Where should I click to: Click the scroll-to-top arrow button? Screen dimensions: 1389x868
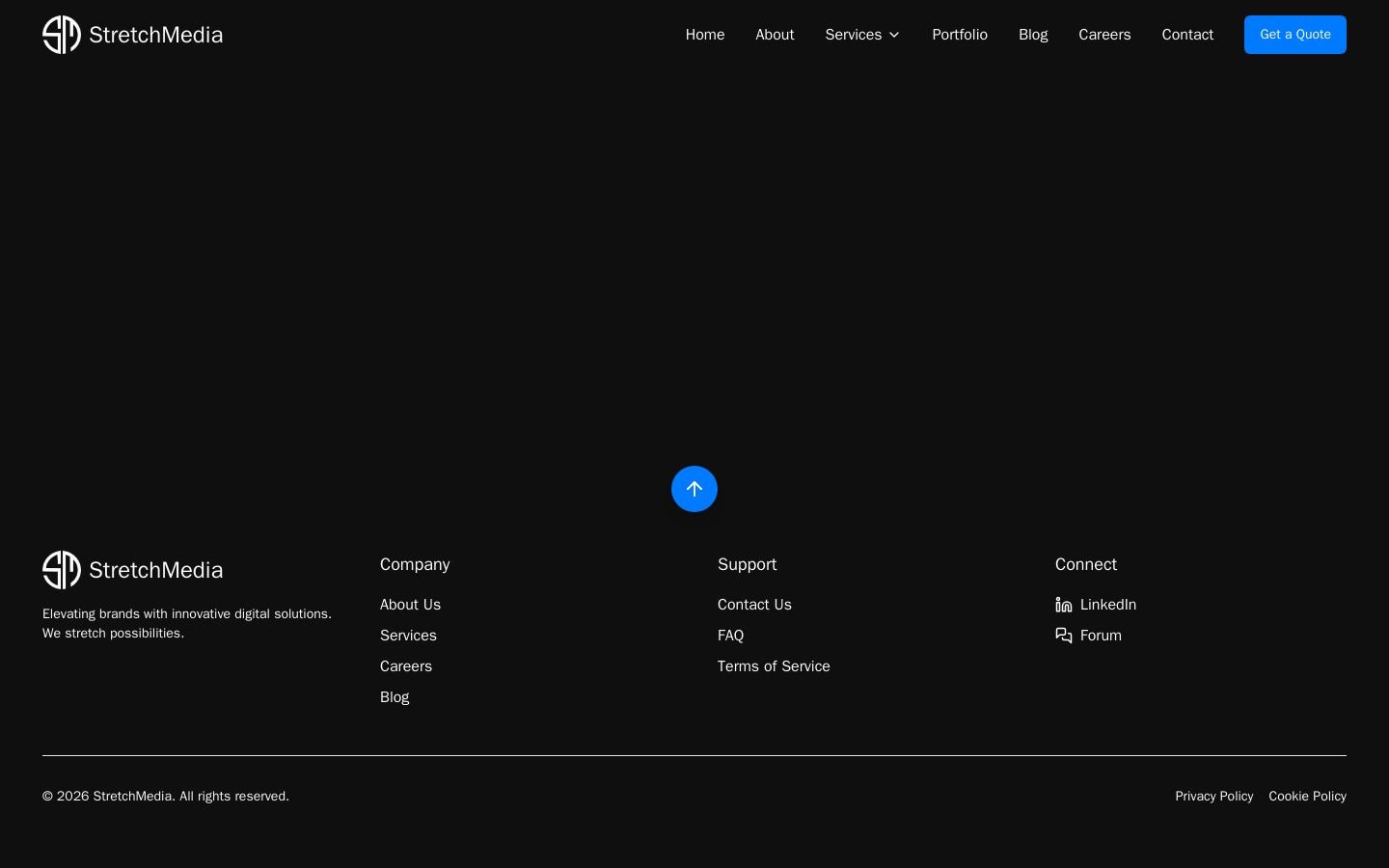coord(694,489)
